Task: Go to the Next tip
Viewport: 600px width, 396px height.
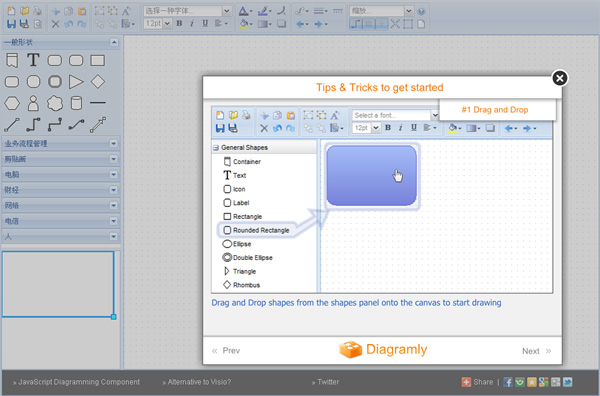Action: click(536, 351)
